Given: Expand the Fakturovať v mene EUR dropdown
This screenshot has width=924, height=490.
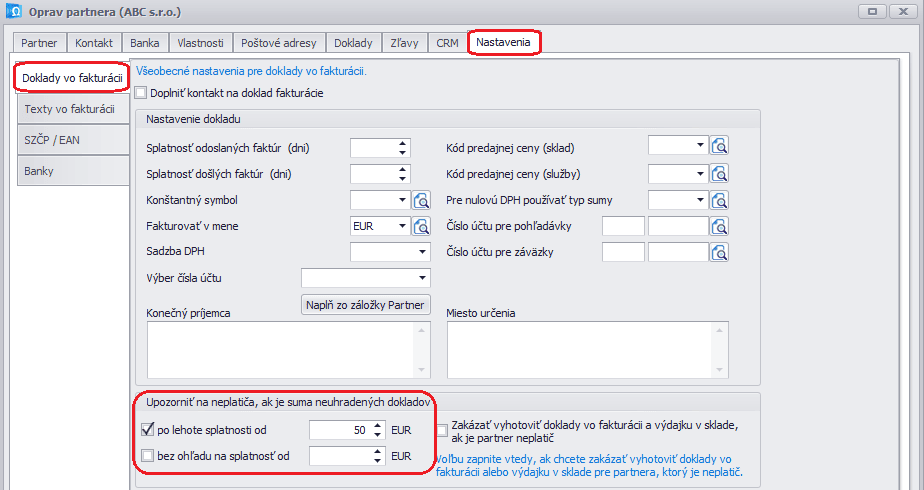Looking at the screenshot, I should (x=403, y=227).
